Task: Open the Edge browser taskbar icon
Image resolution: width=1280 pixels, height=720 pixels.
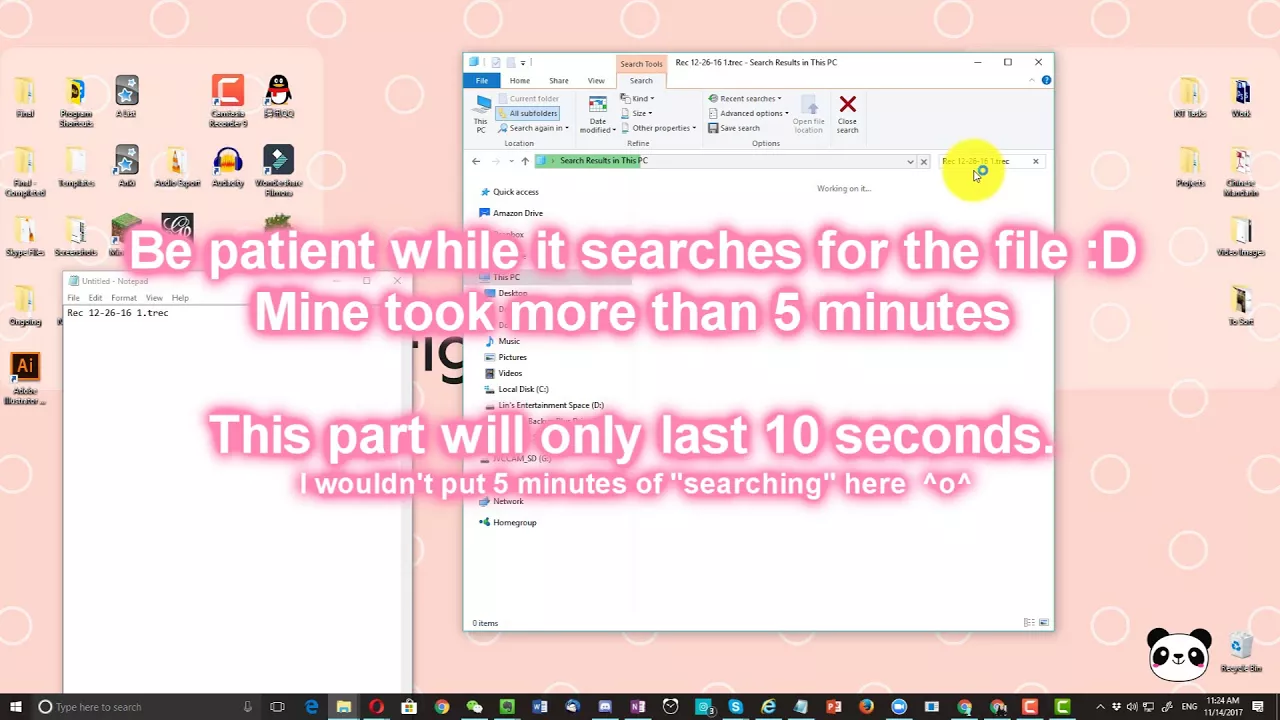Action: click(312, 707)
